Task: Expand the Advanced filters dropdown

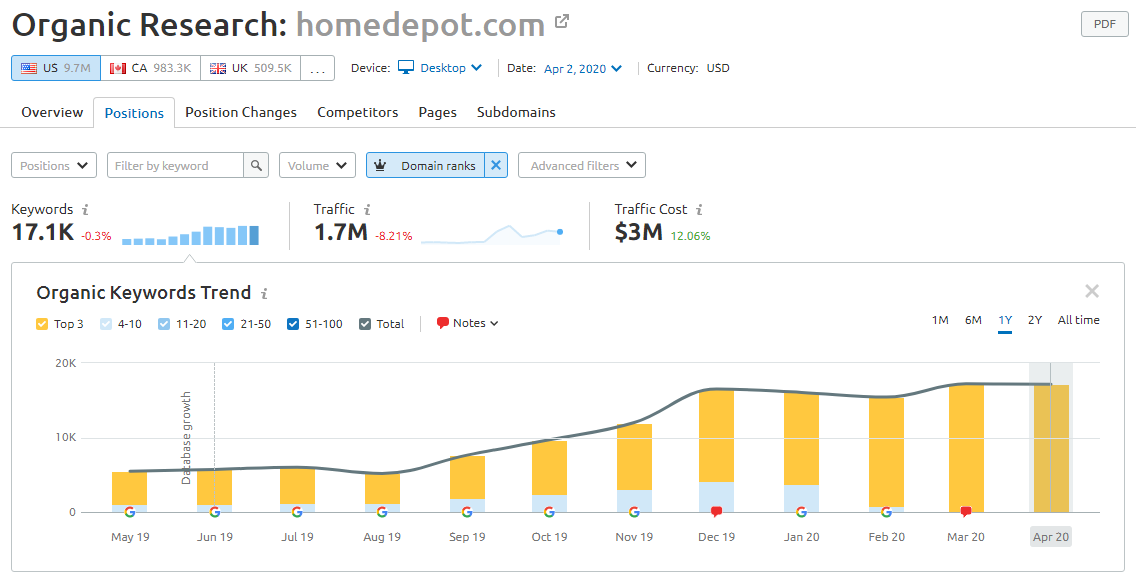Action: pos(581,164)
